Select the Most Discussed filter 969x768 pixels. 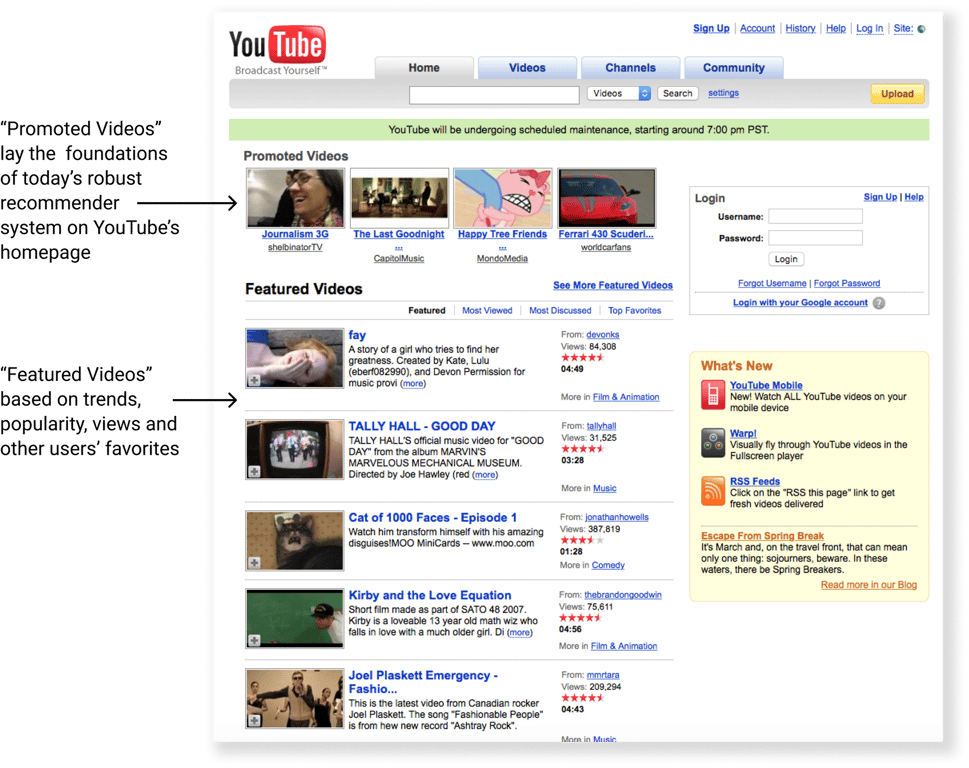pos(560,311)
